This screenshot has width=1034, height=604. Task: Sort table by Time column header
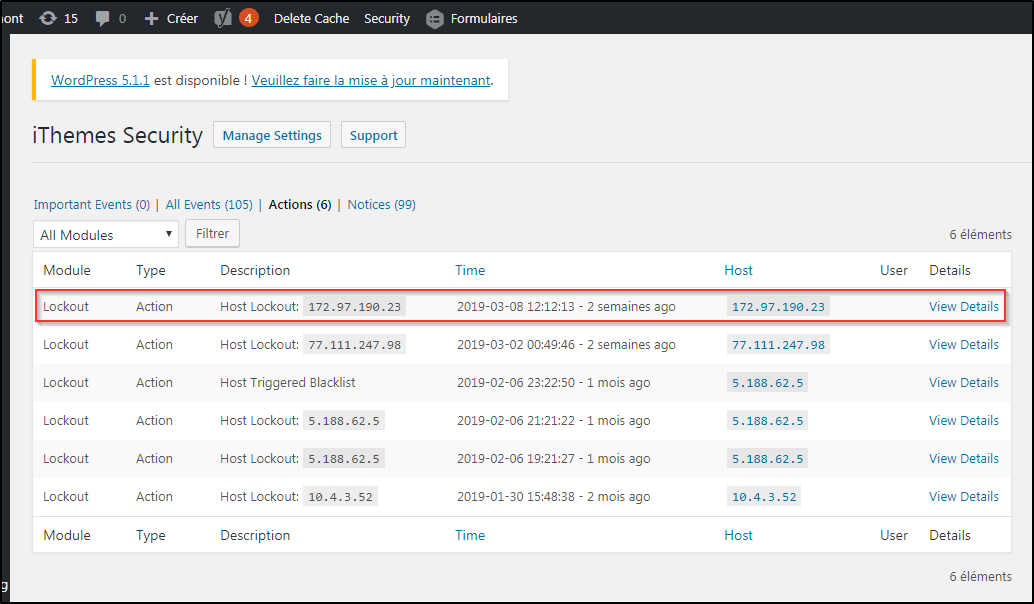pyautogui.click(x=470, y=270)
